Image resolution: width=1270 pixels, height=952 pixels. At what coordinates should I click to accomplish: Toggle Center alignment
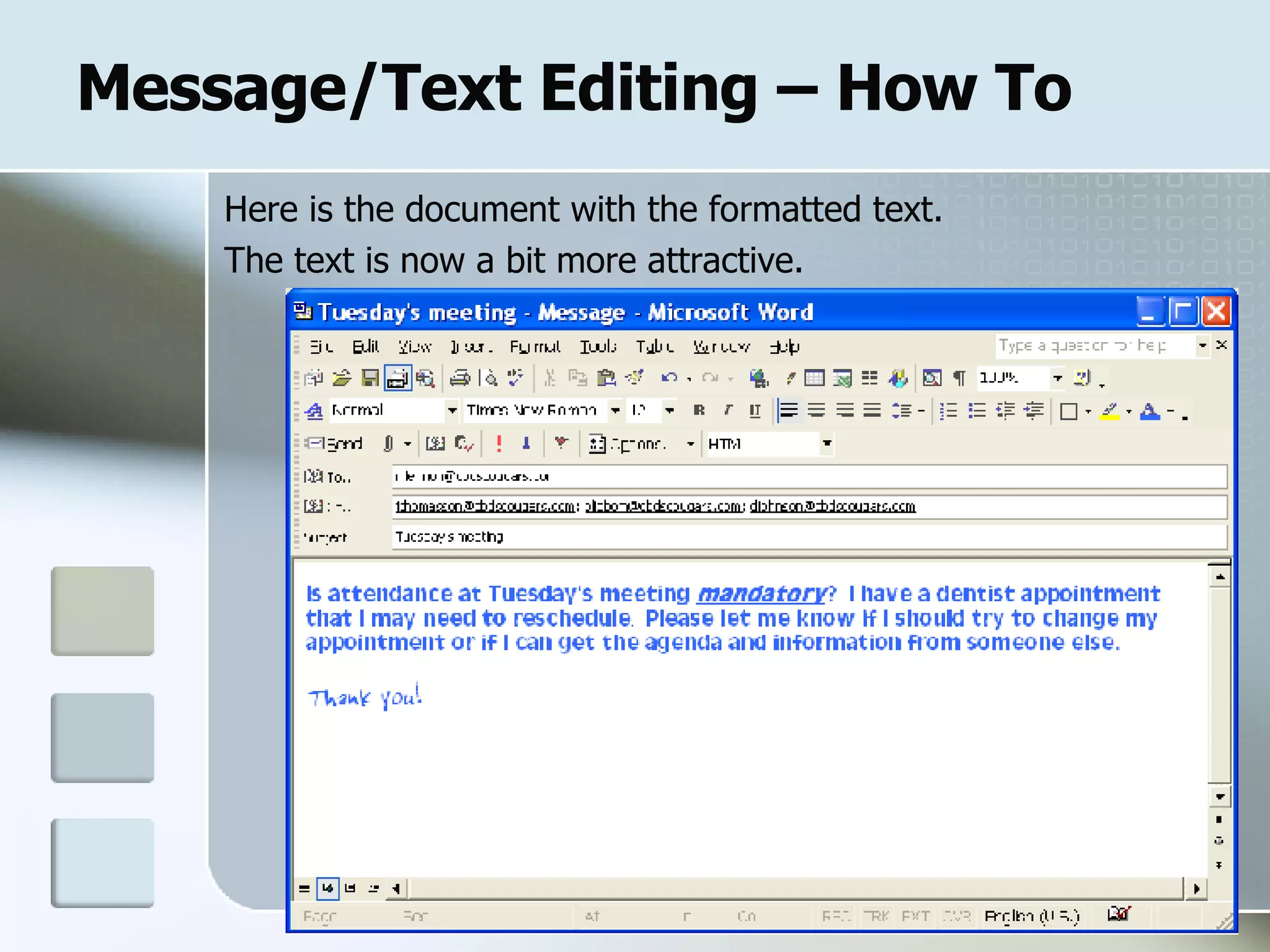click(817, 410)
